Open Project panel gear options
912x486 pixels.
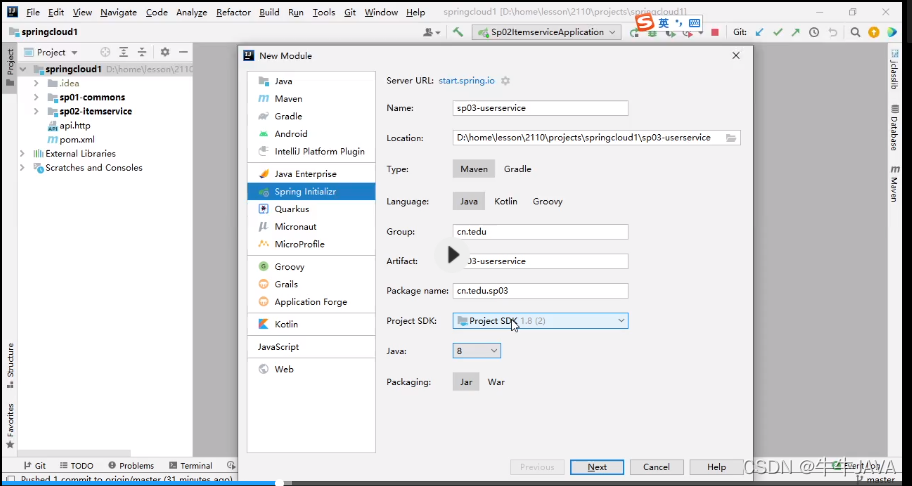(165, 52)
